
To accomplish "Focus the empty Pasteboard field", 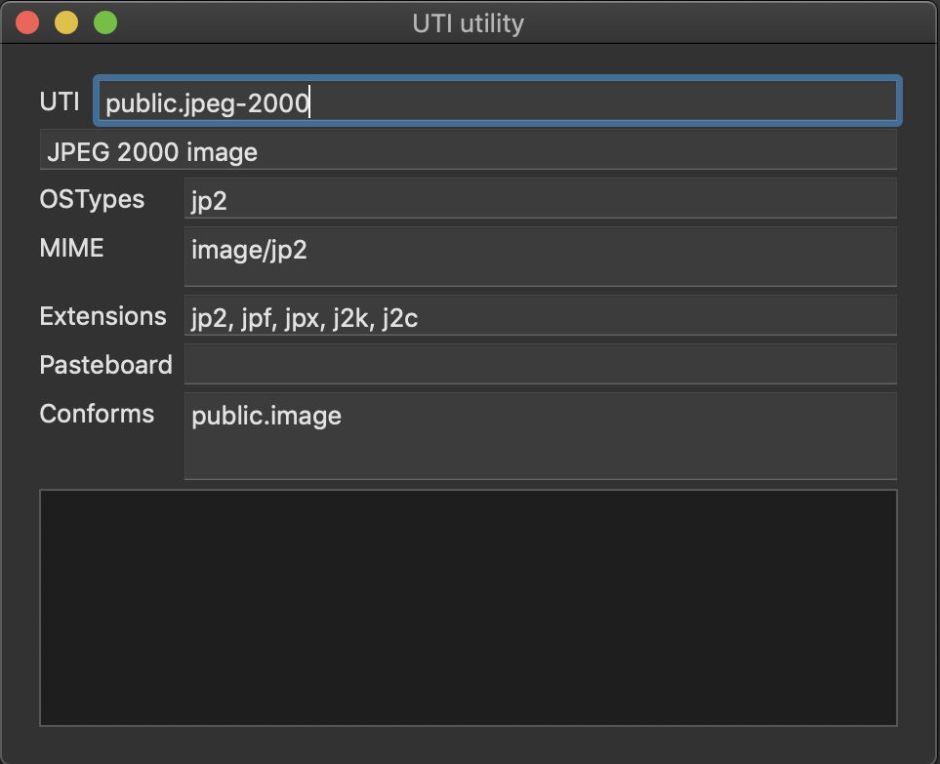I will (540, 365).
